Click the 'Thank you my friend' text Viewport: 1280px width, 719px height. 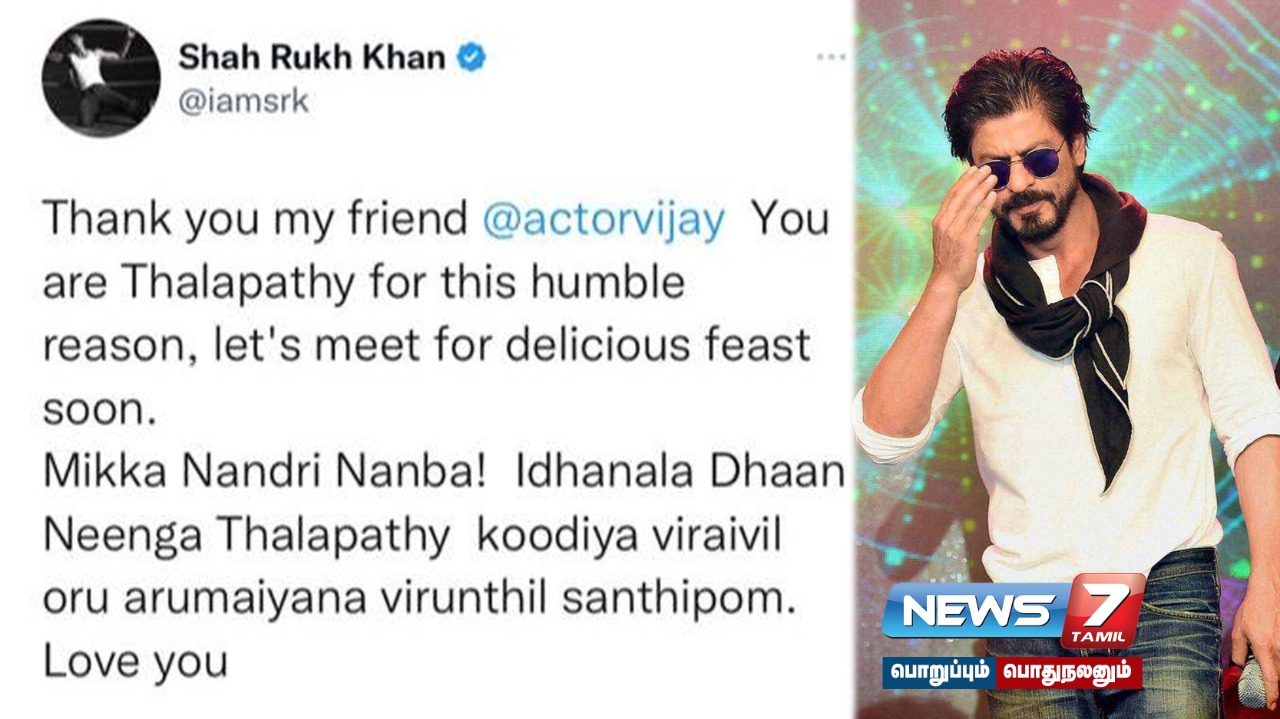click(255, 220)
